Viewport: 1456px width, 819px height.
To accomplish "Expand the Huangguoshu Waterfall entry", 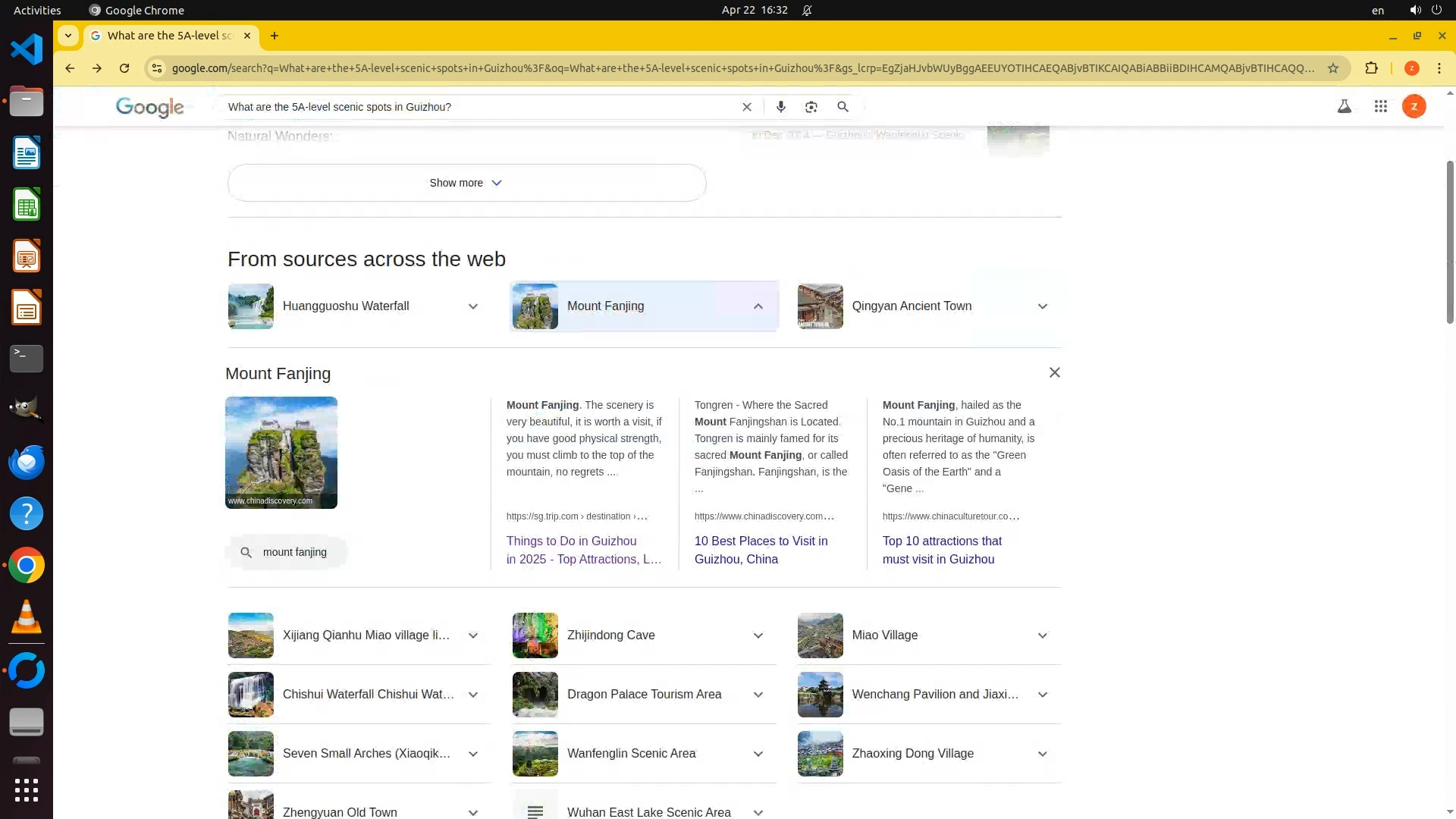I will pyautogui.click(x=472, y=306).
